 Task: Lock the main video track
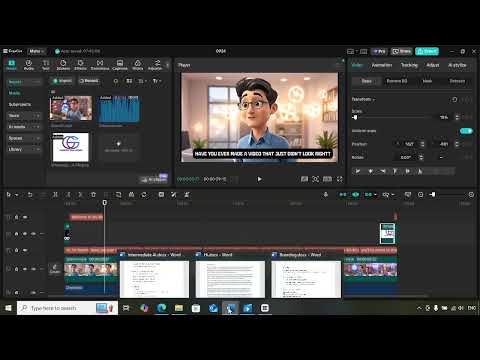pyautogui.click(x=16, y=269)
